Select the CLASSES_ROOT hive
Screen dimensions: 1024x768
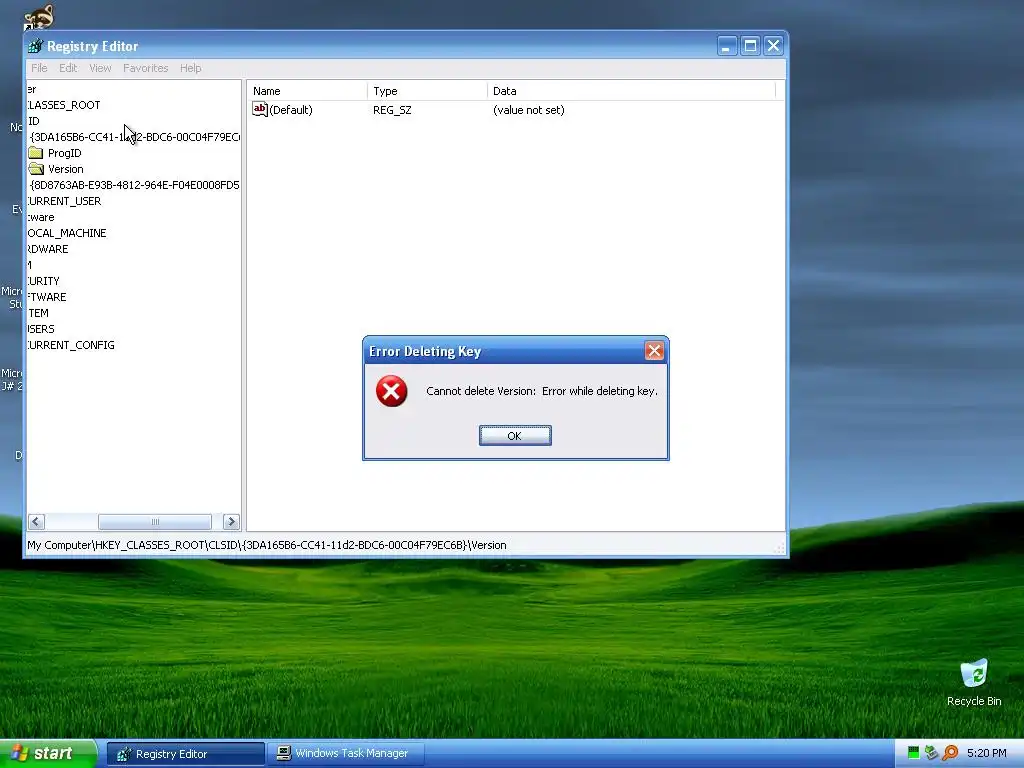point(64,105)
